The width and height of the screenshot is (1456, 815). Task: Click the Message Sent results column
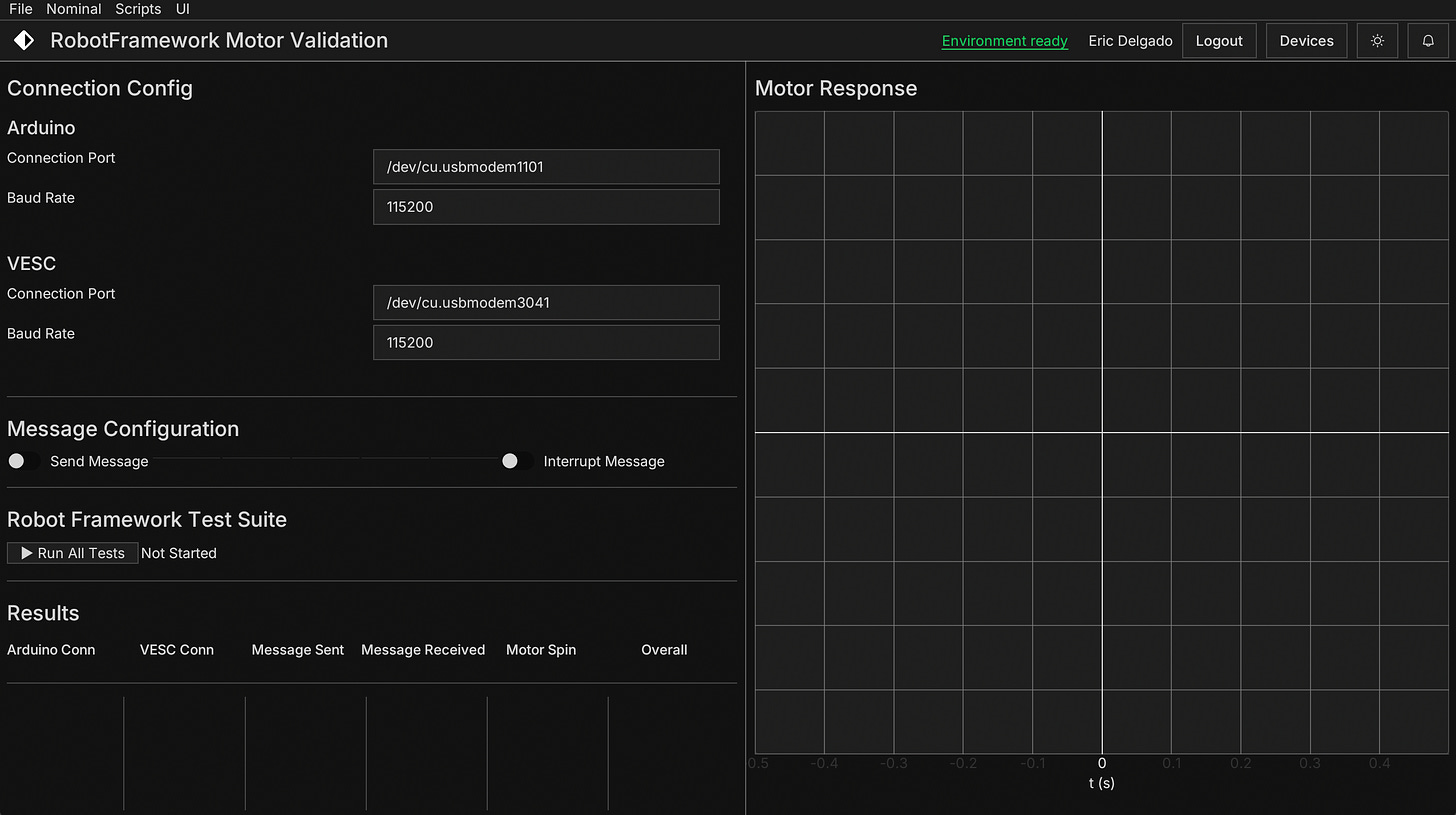tap(298, 650)
